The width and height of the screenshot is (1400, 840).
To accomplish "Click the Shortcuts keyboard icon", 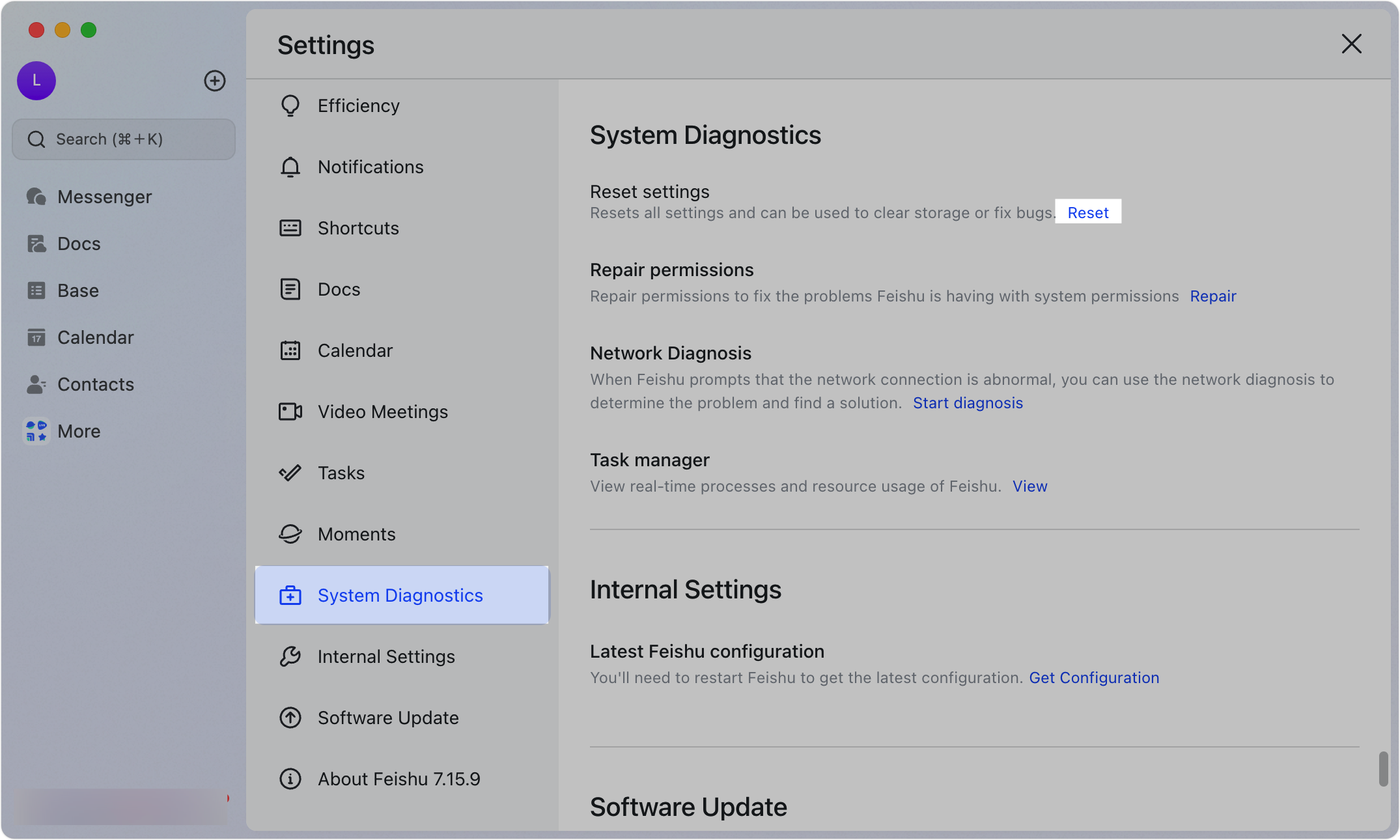I will [x=290, y=228].
